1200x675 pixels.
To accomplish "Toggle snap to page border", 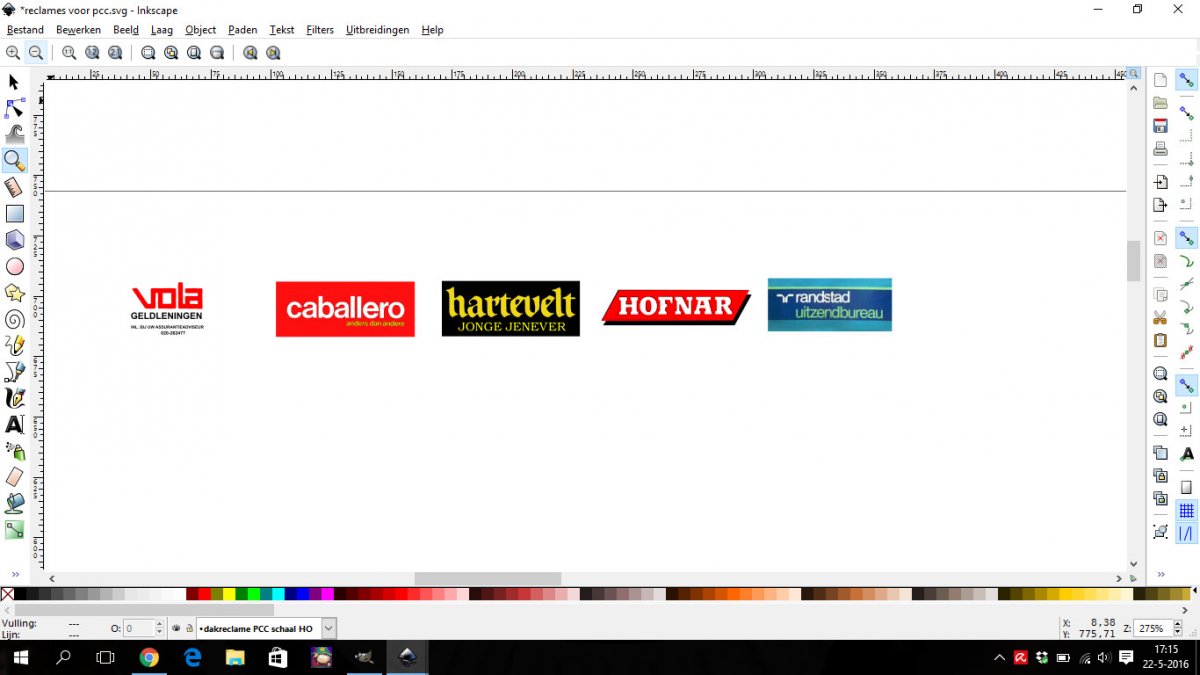I will click(1187, 487).
